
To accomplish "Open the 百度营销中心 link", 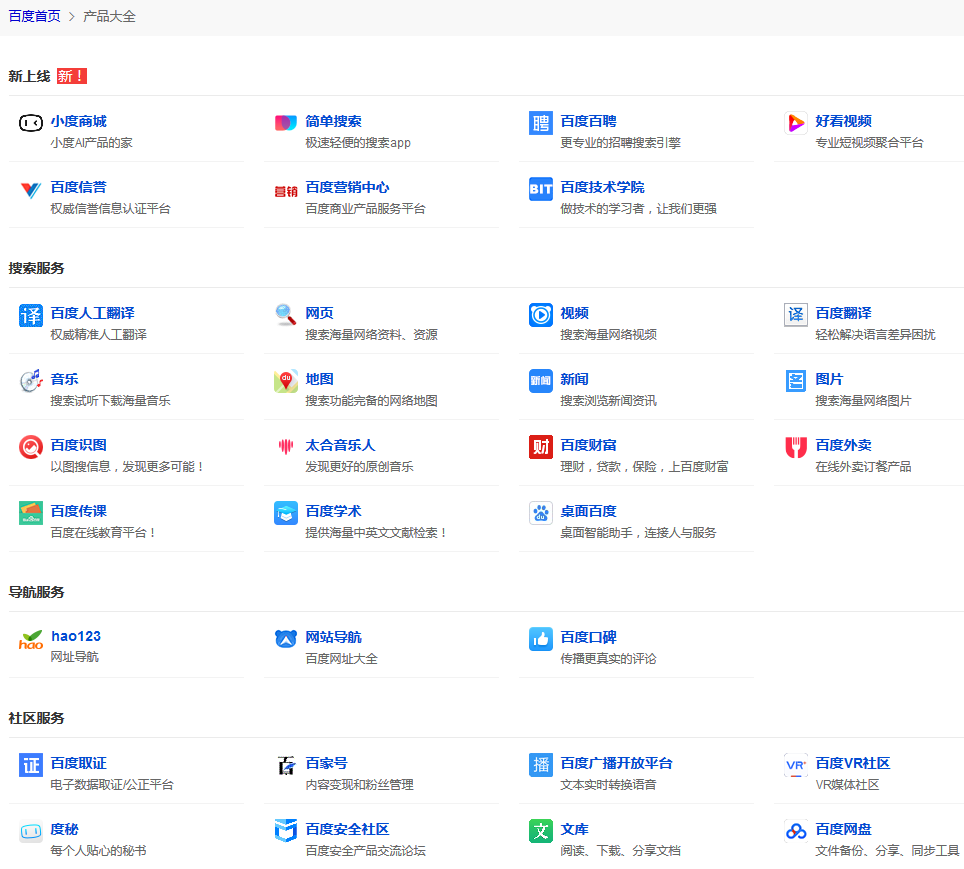I will (347, 187).
